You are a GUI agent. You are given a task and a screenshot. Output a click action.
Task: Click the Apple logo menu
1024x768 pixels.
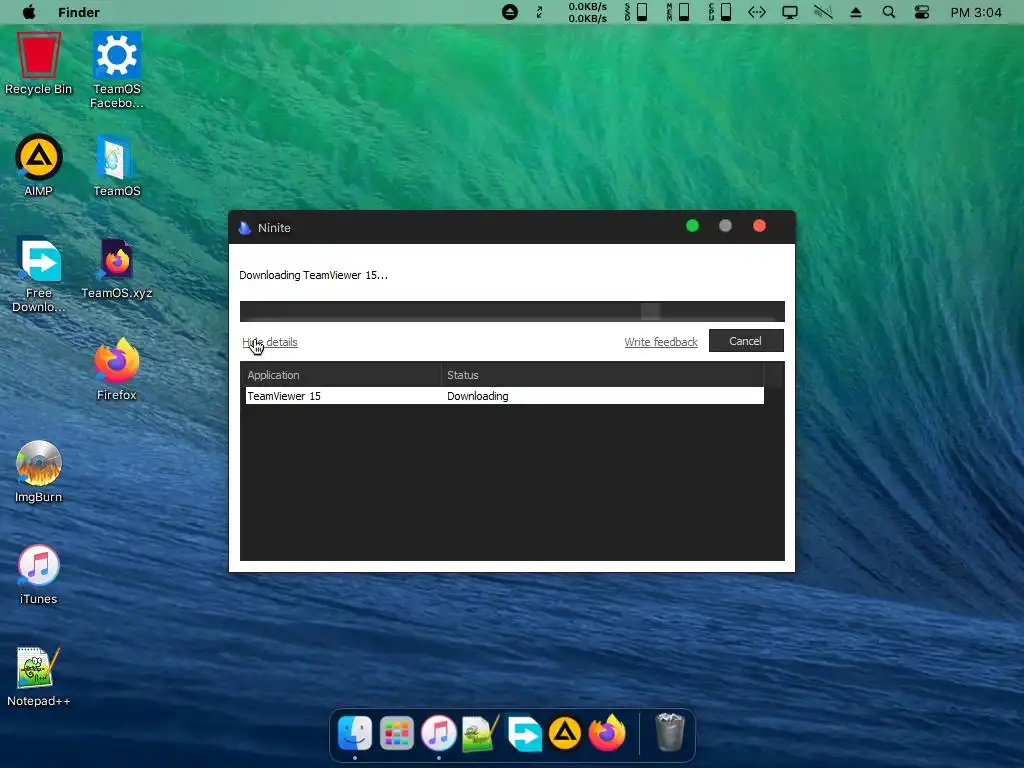(29, 12)
